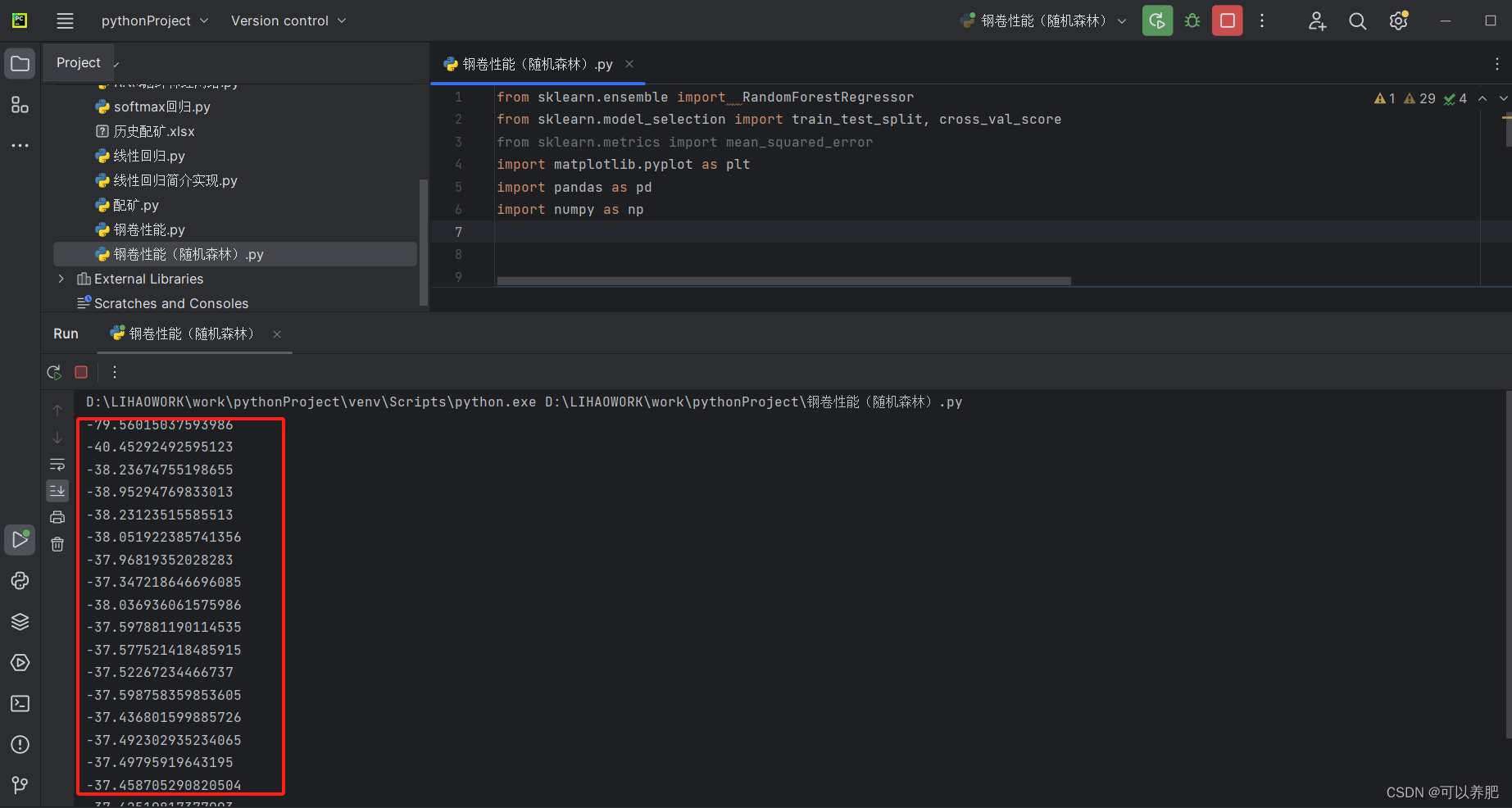This screenshot has width=1512, height=808.
Task: Toggle scroll to end of console
Action: (x=57, y=490)
